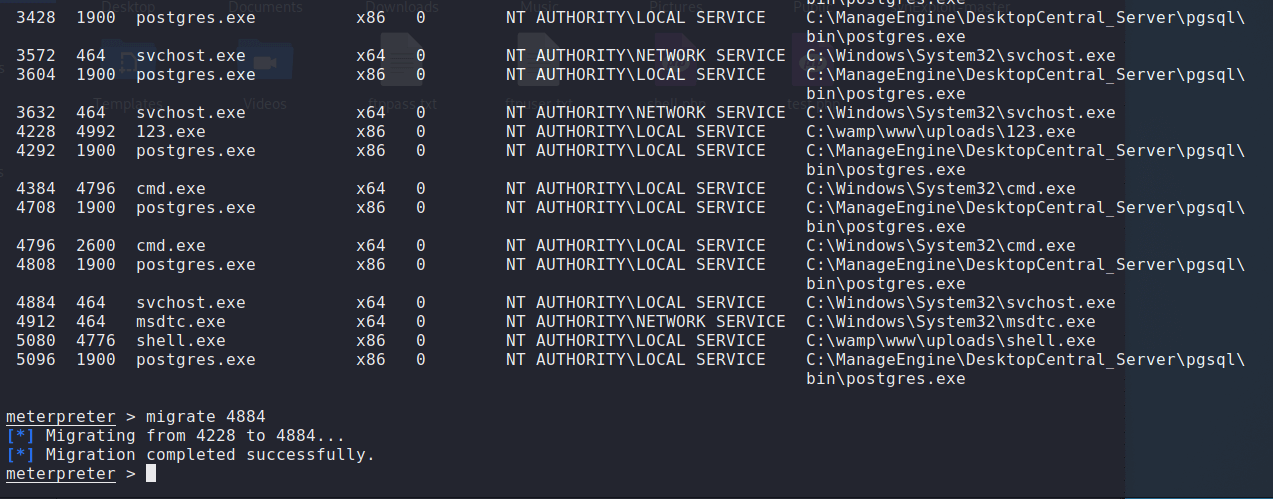
Task: Click PID 3428 in the first postgres.exe row
Action: pyautogui.click(x=36, y=18)
